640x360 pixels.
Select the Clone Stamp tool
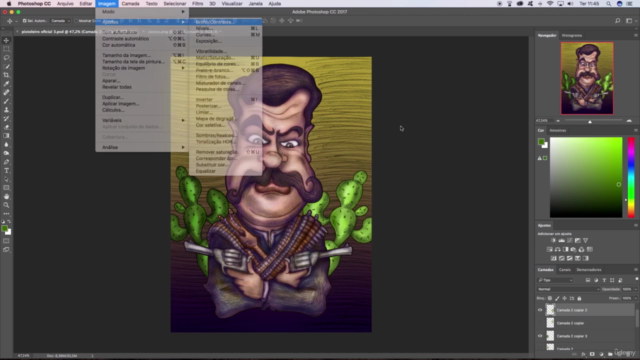6,110
